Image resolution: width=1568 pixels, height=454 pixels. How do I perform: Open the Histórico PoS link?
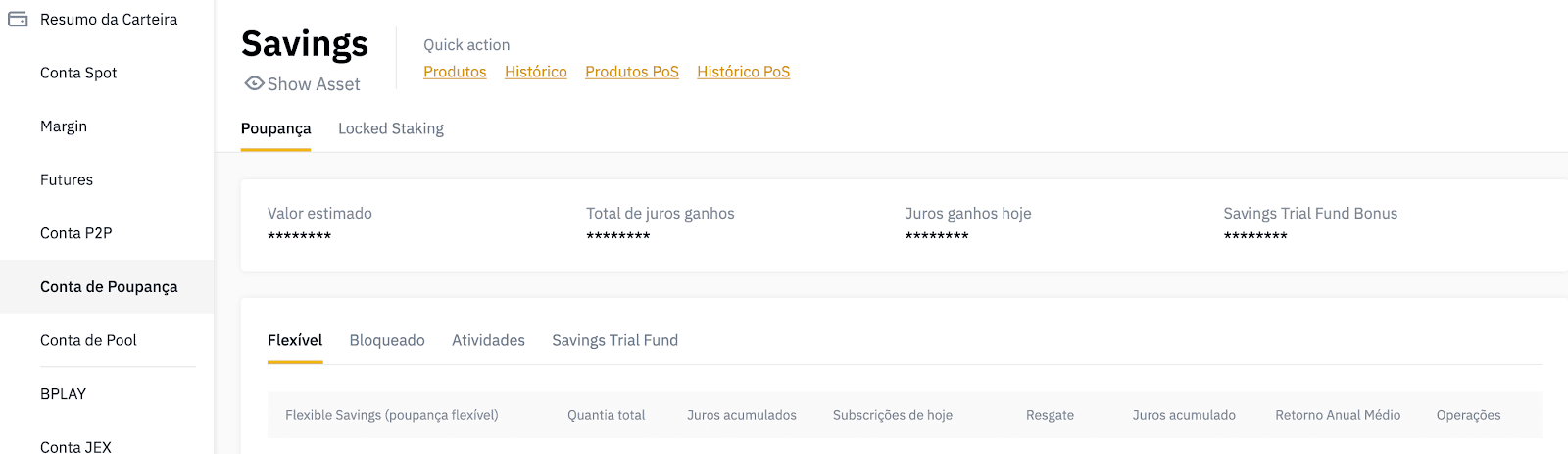[x=744, y=72]
